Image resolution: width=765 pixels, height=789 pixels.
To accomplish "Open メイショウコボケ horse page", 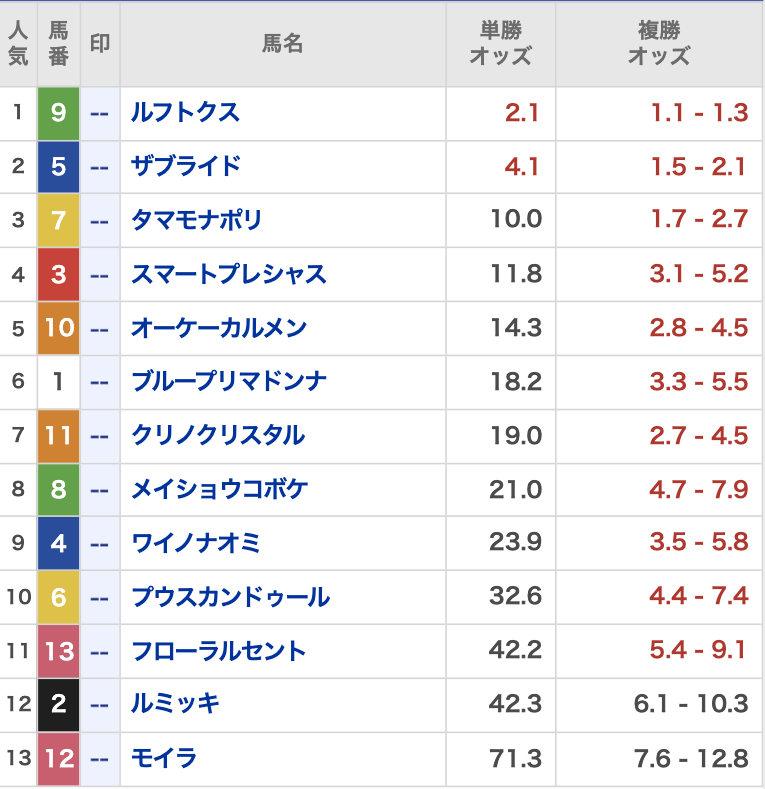I will 219,490.
